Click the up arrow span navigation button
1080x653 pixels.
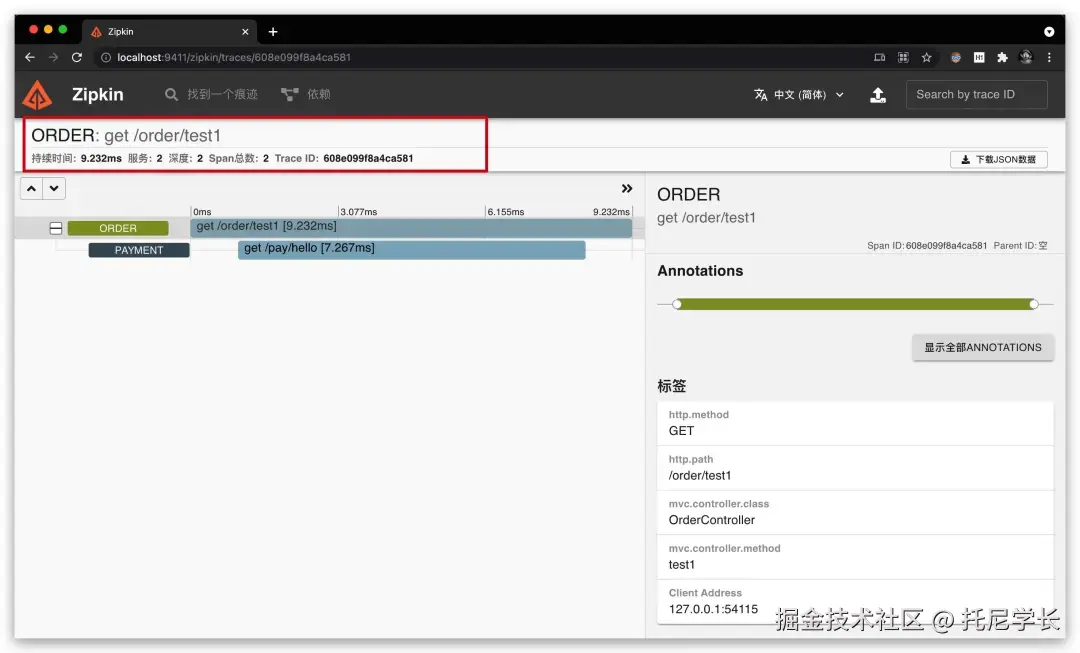[32, 188]
